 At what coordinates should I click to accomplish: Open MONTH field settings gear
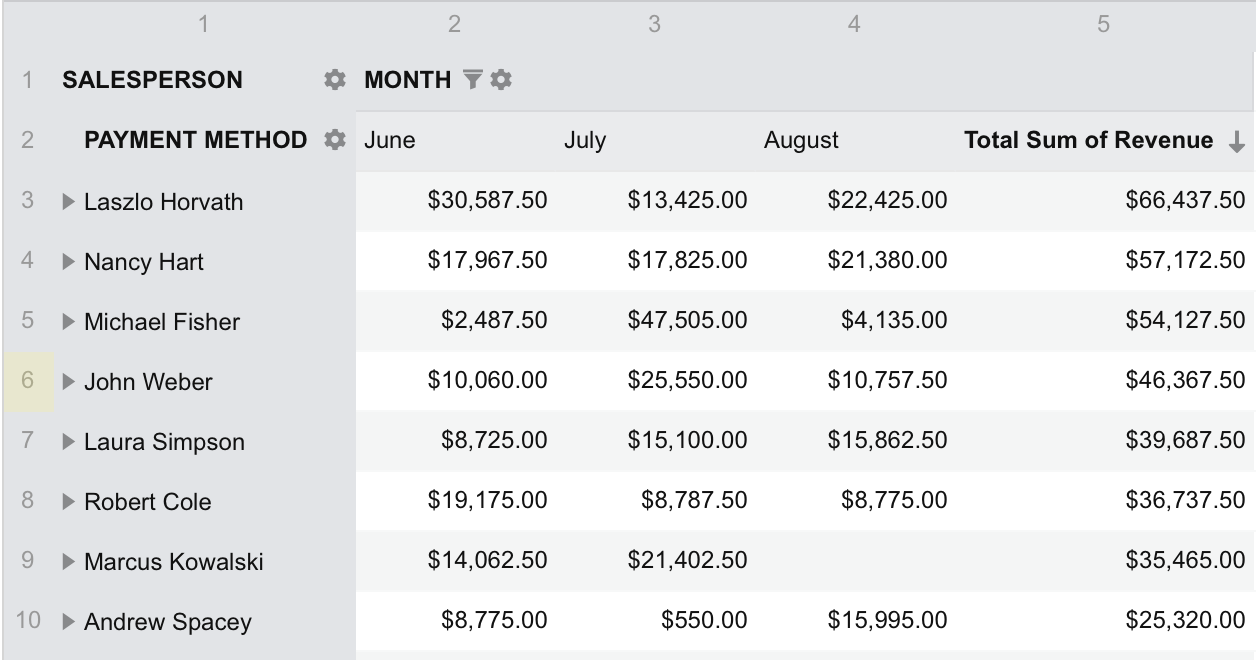click(x=501, y=80)
